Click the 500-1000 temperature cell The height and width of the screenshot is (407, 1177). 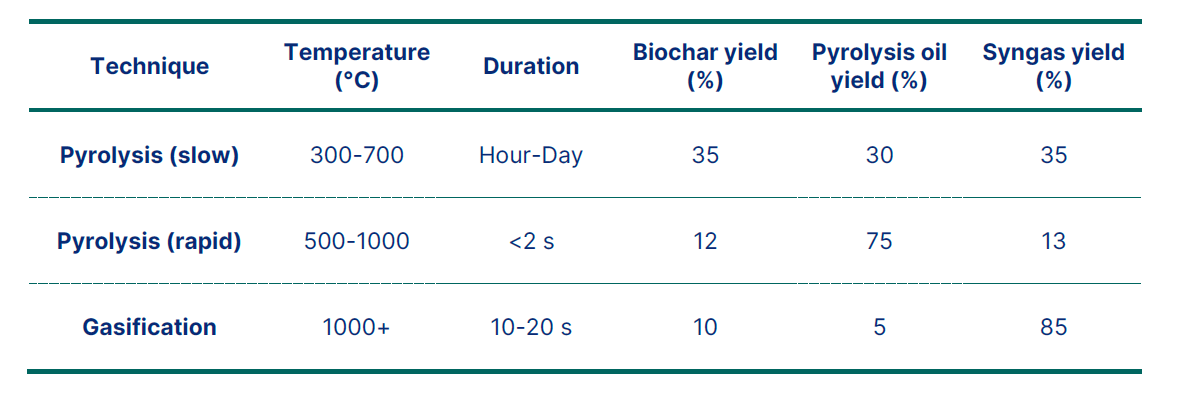(x=357, y=241)
